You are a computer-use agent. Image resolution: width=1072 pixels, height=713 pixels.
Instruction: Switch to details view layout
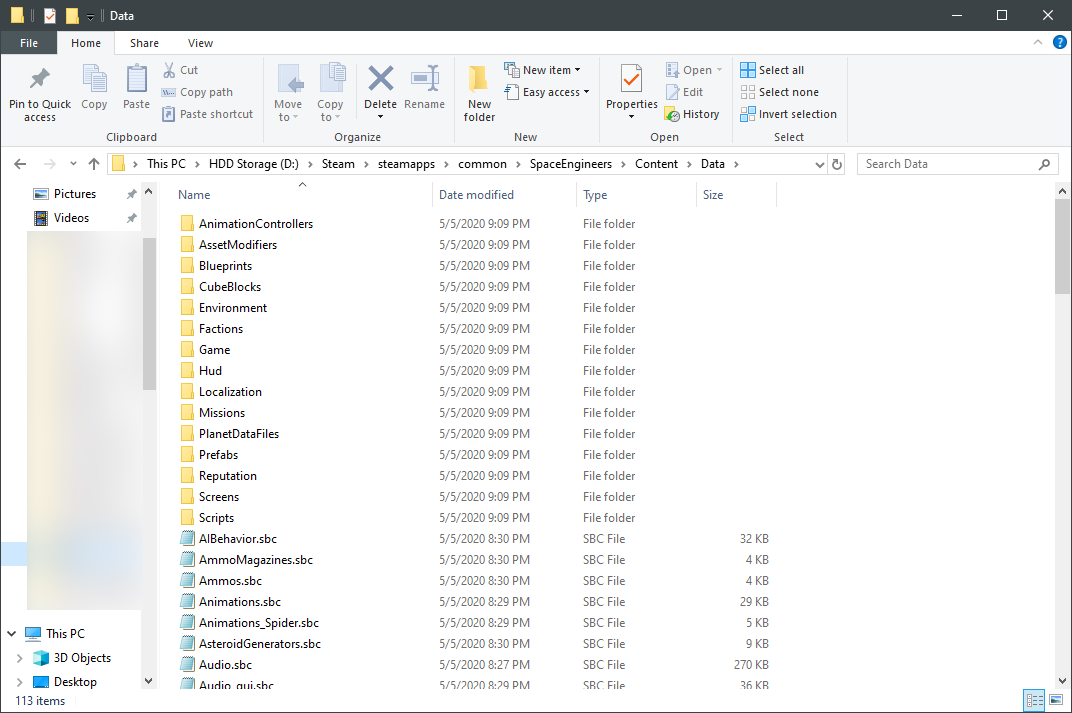tap(1035, 700)
